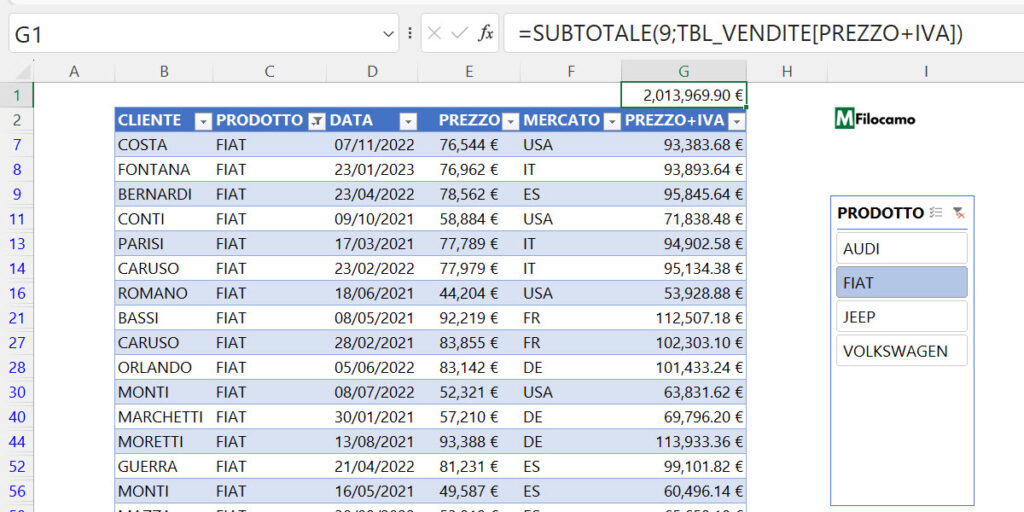Select row 44 header
The width and height of the screenshot is (1024, 512).
pyautogui.click(x=17, y=441)
